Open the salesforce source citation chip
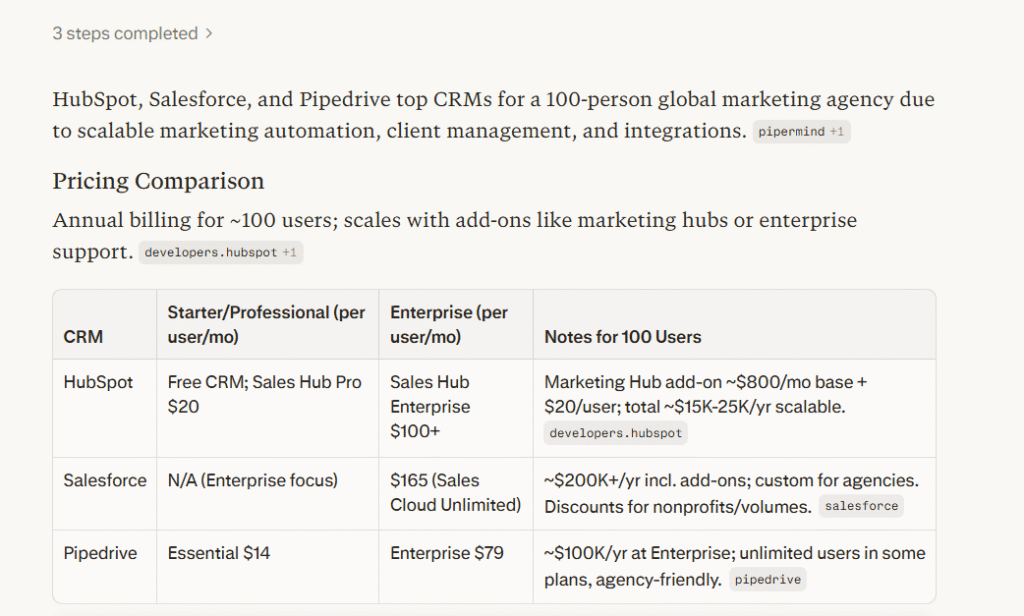 pyautogui.click(x=861, y=506)
